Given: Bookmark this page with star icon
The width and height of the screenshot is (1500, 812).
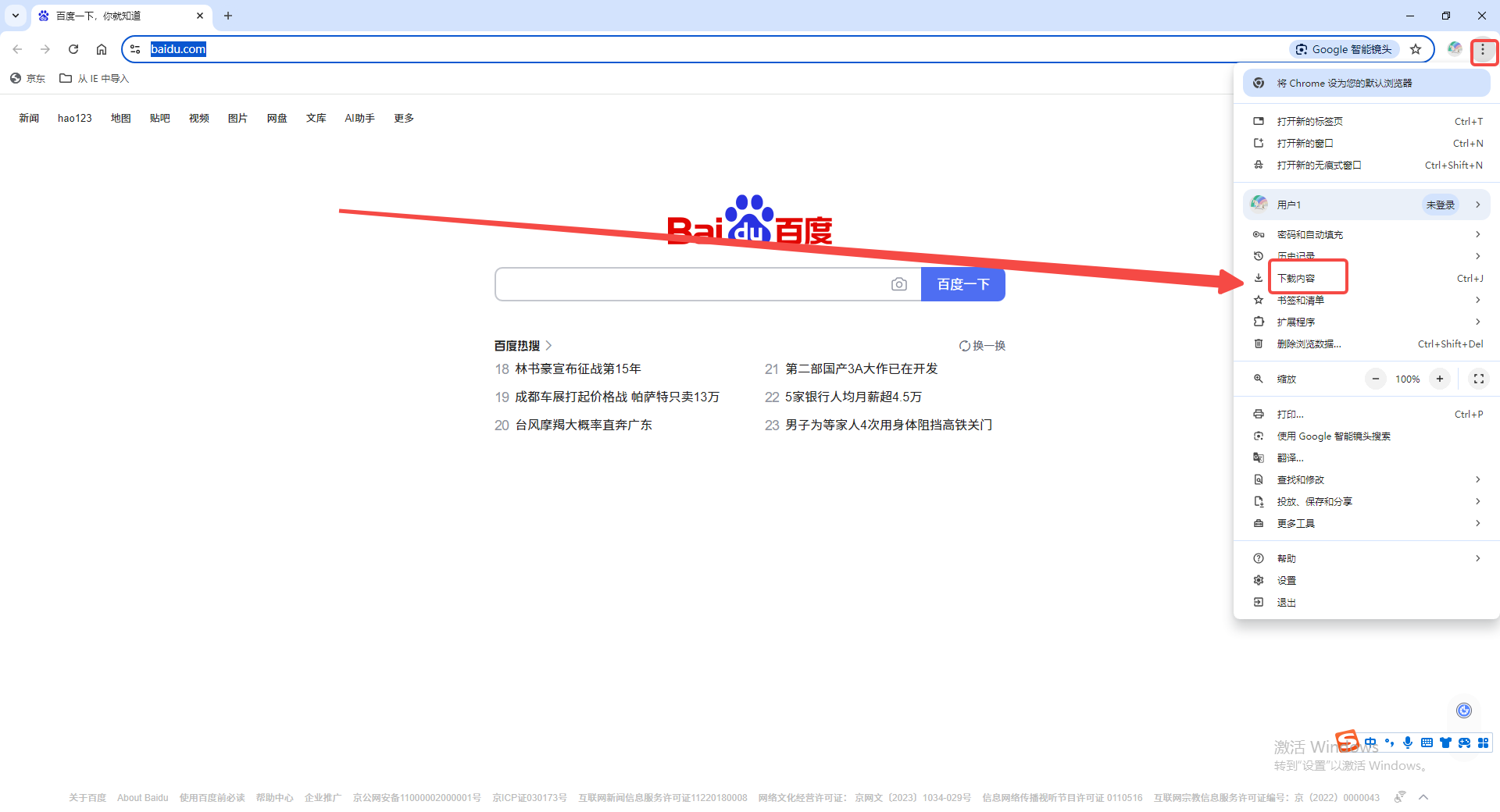Looking at the screenshot, I should coord(1416,49).
